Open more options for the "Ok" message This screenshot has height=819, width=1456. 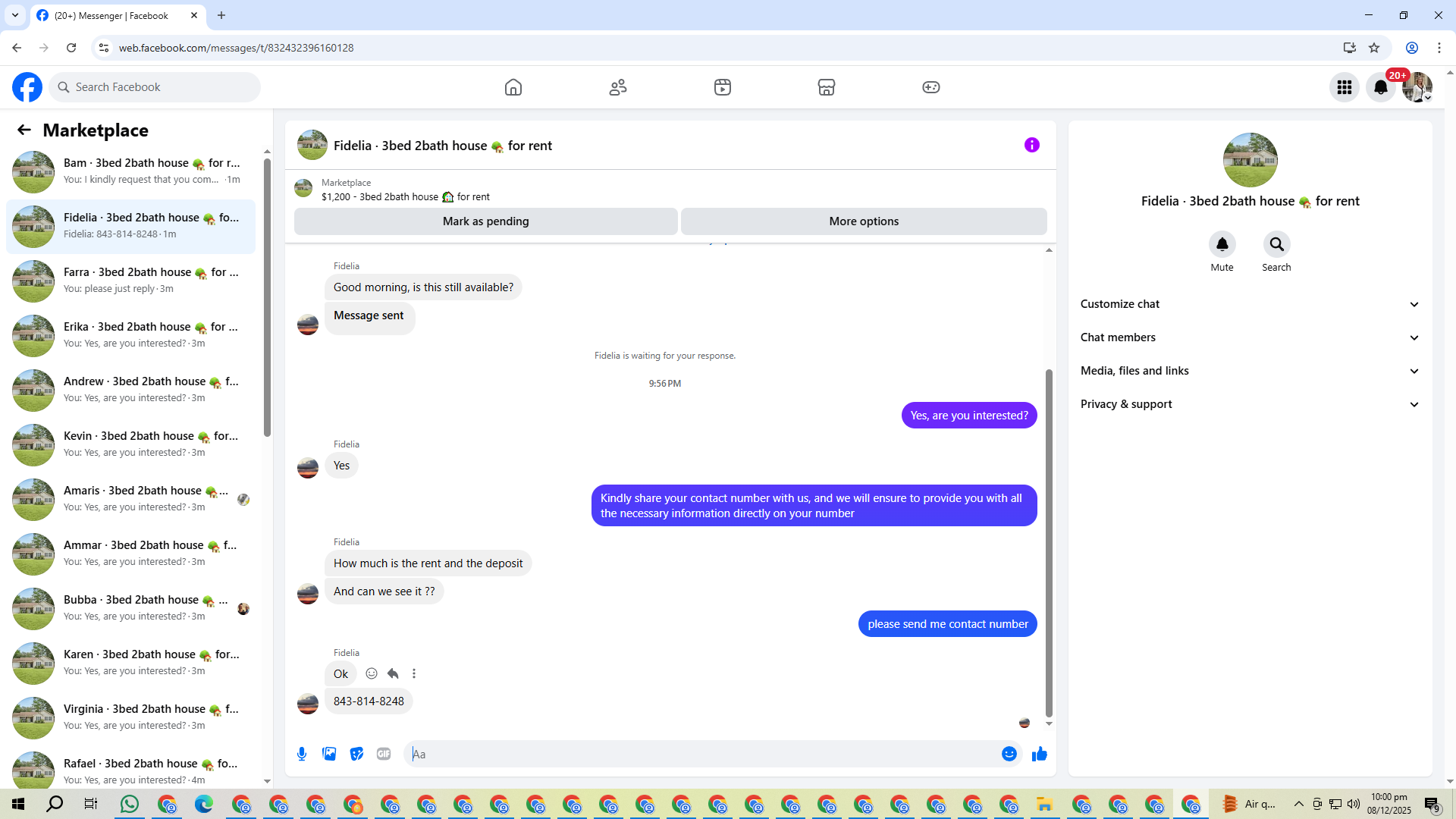[414, 673]
